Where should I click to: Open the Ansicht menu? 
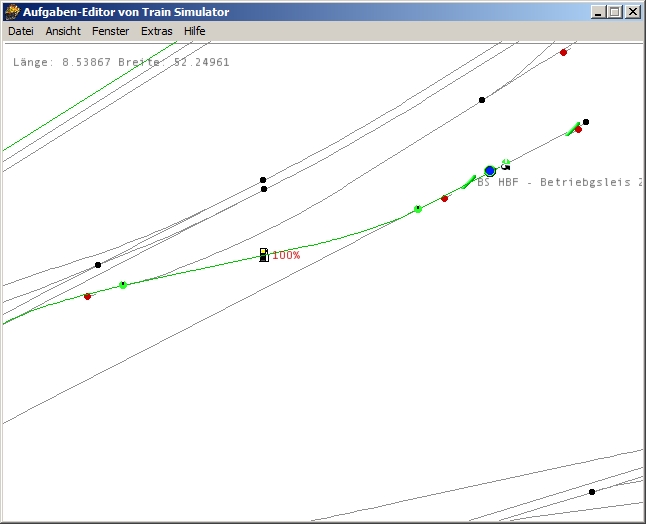62,31
